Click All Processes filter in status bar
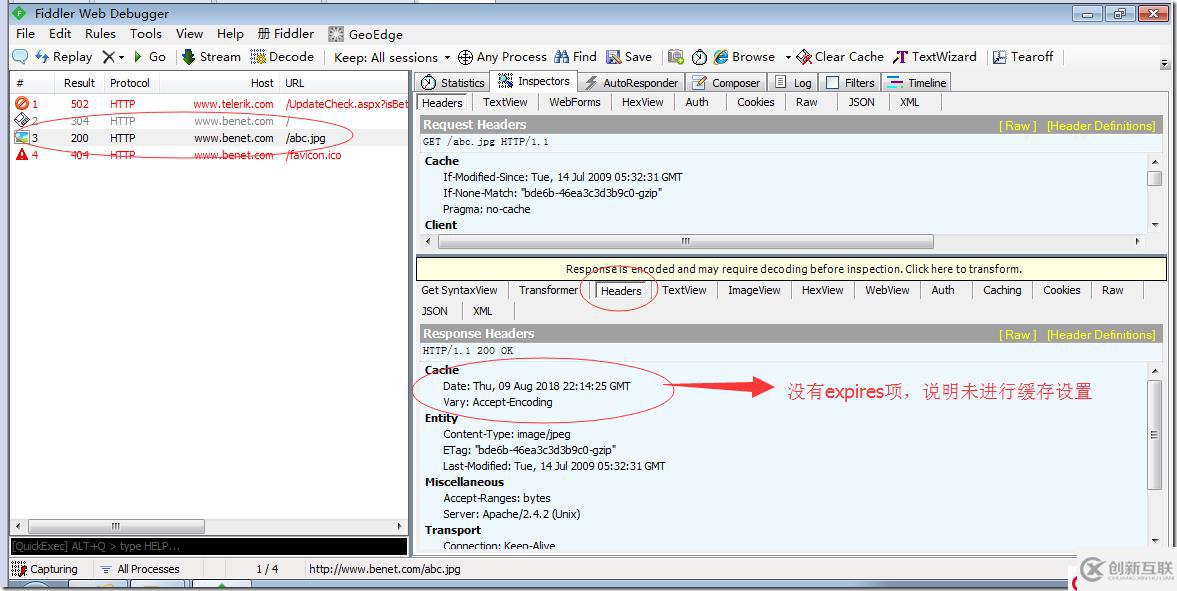The image size is (1177, 591). (140, 569)
